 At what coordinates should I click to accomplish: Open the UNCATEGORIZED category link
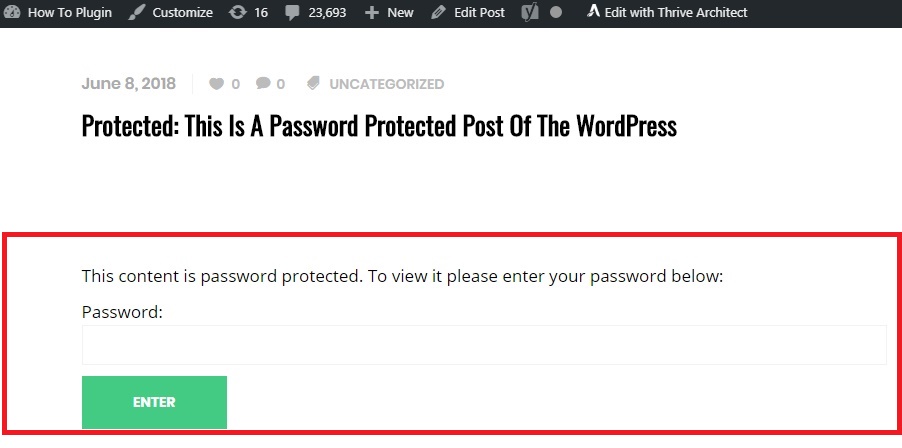click(386, 84)
